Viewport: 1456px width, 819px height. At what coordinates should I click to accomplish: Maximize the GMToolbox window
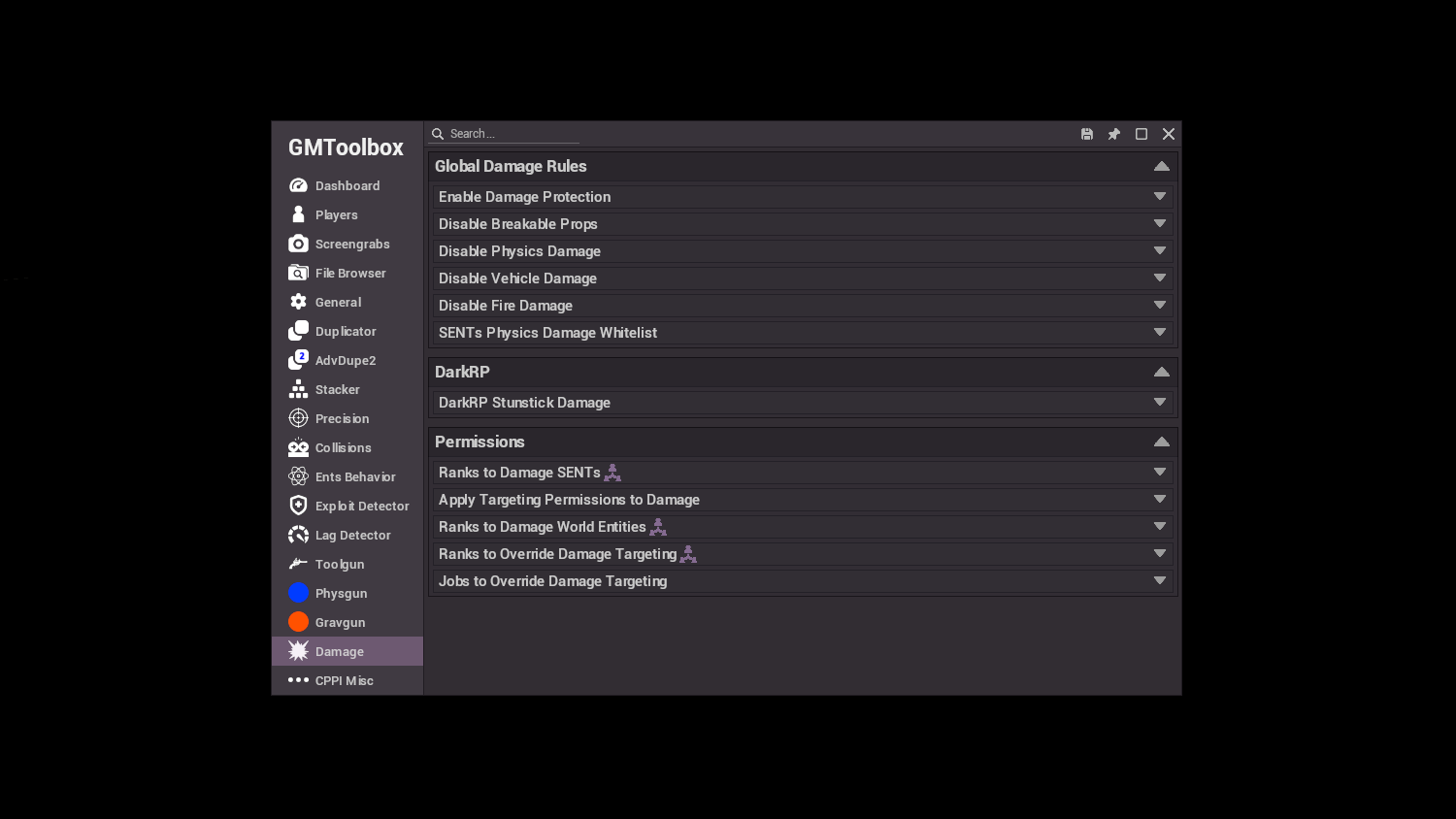pyautogui.click(x=1142, y=134)
